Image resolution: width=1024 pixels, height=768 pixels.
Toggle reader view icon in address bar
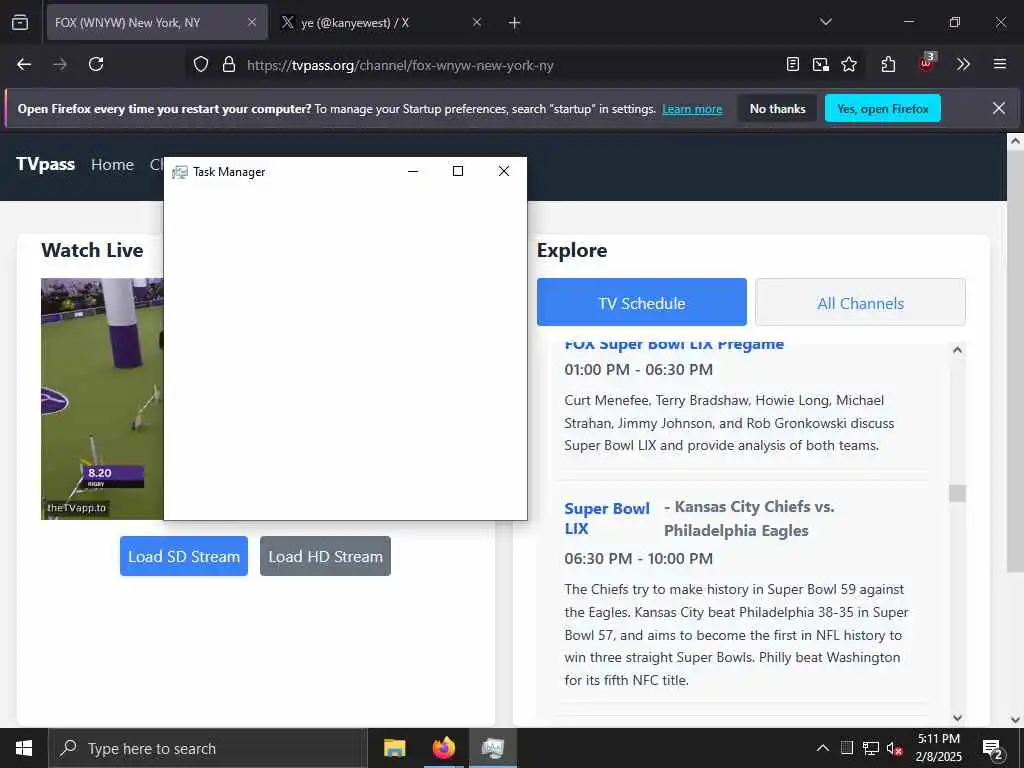coord(793,64)
